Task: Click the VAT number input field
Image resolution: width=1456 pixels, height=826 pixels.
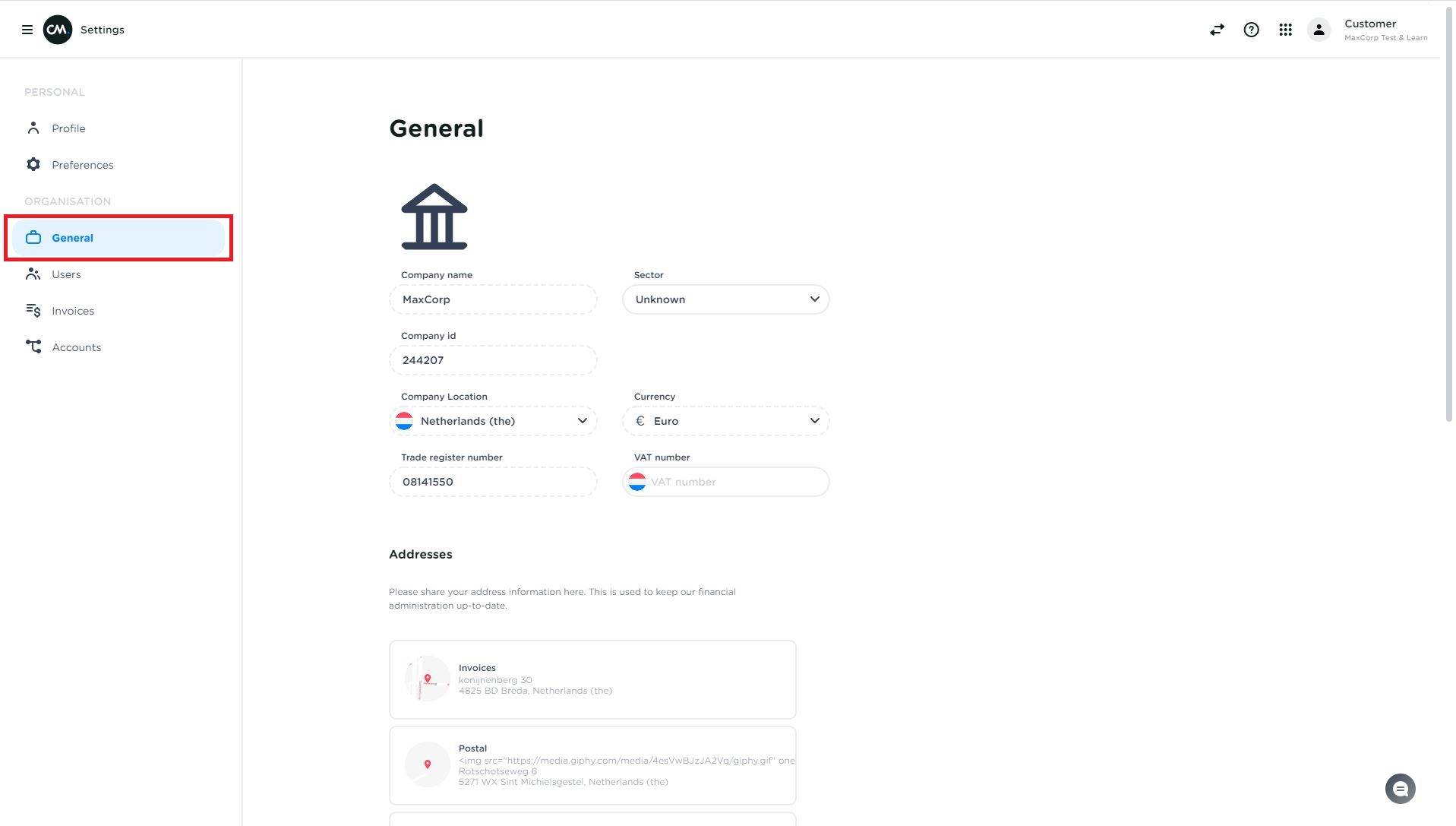Action: pyautogui.click(x=735, y=482)
